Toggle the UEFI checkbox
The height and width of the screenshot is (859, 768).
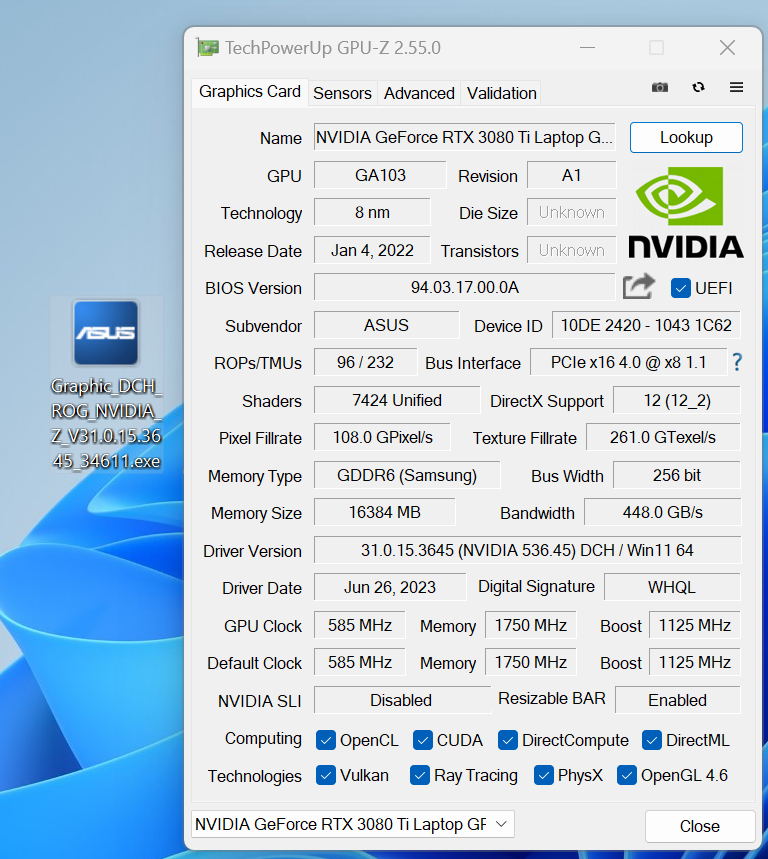coord(681,288)
